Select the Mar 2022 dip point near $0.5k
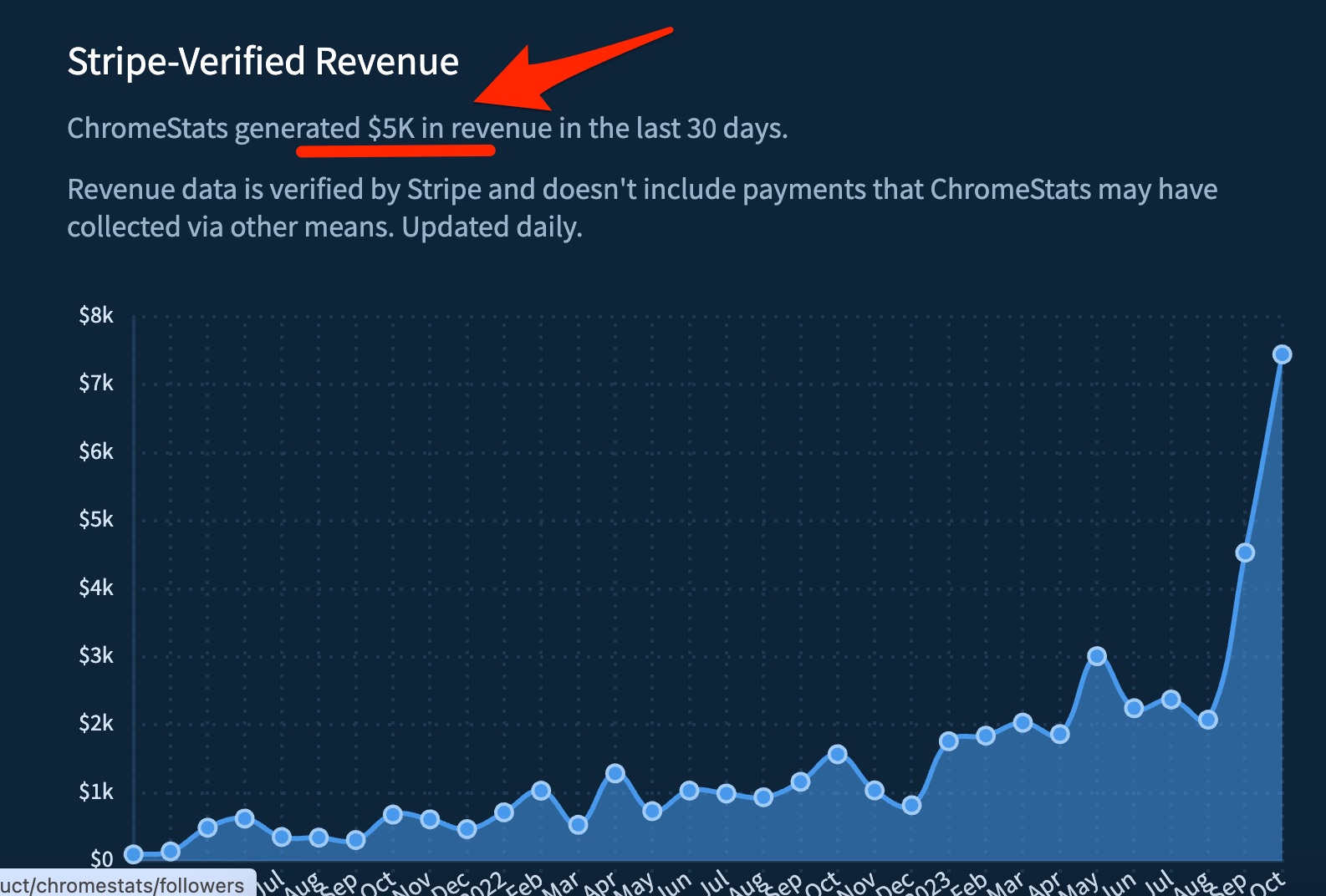The image size is (1326, 896). tap(578, 825)
